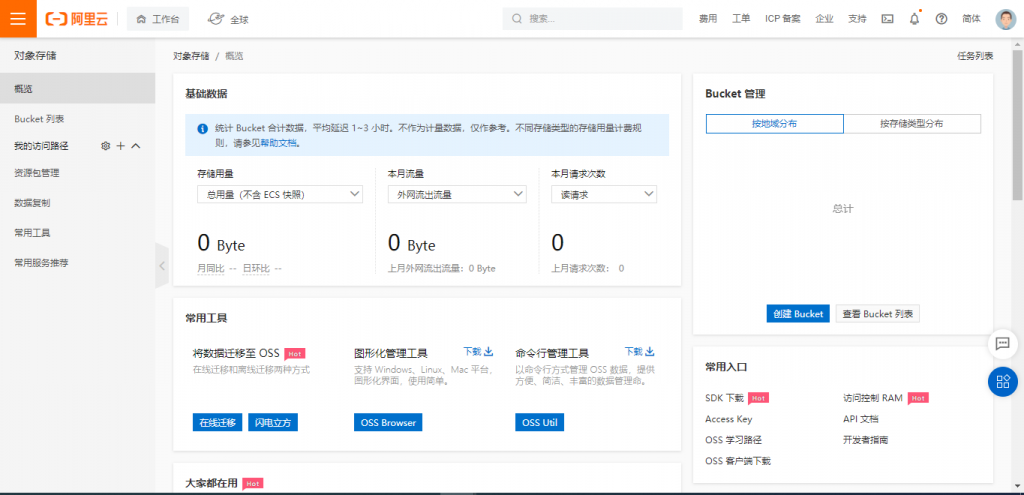The image size is (1024, 495).
Task: Open the help question mark icon
Action: pyautogui.click(x=941, y=19)
